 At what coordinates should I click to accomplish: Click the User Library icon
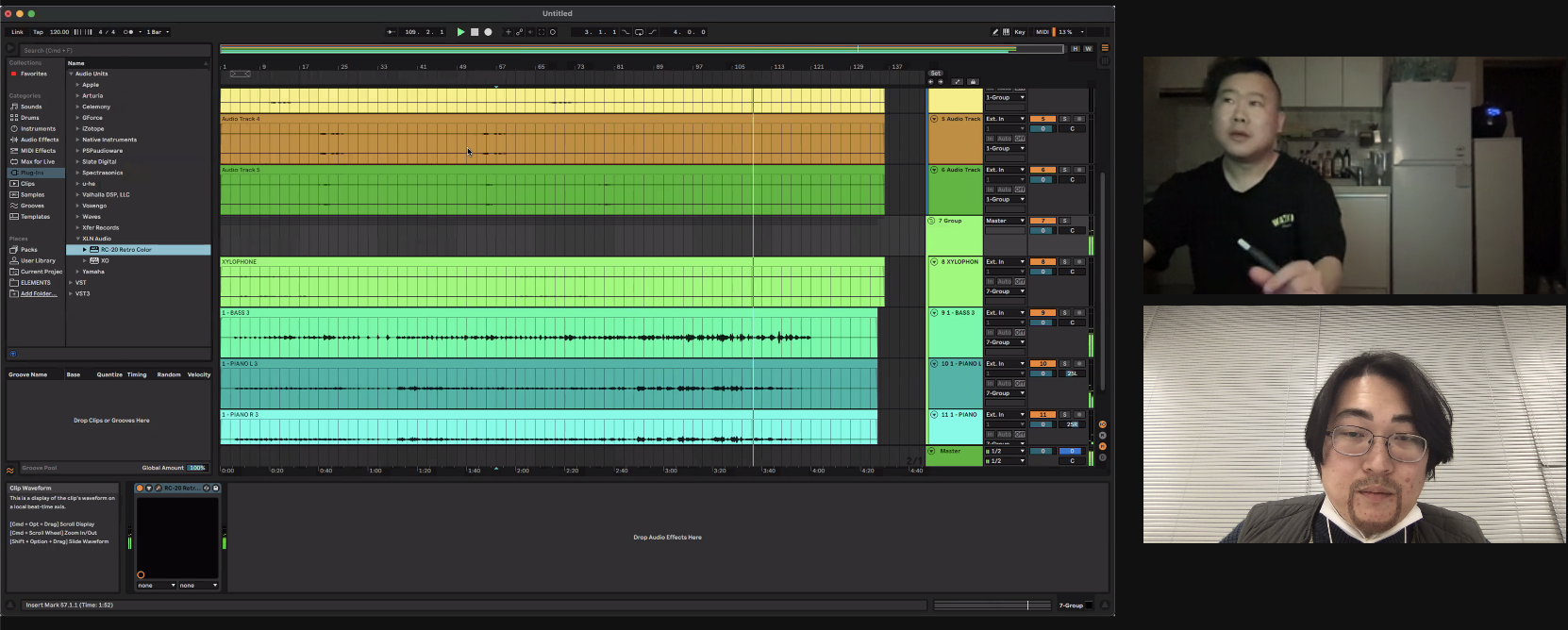click(14, 260)
